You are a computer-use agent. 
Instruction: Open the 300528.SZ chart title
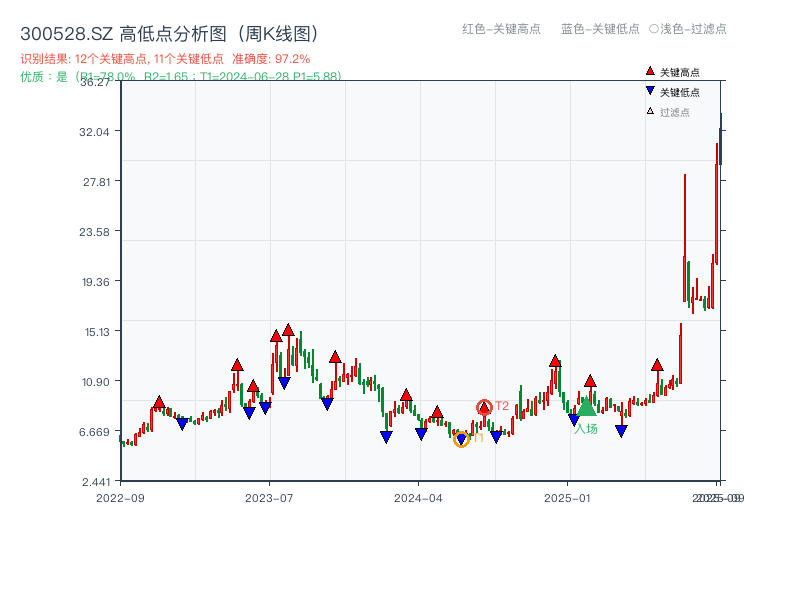(170, 31)
